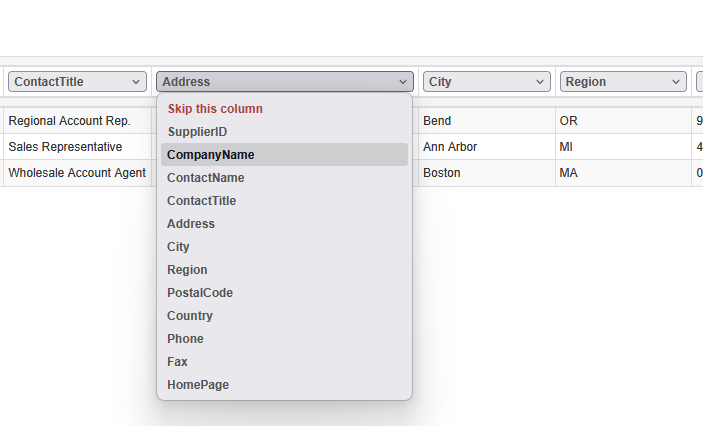Choose Country from the list
This screenshot has width=703, height=426.
[x=189, y=316]
